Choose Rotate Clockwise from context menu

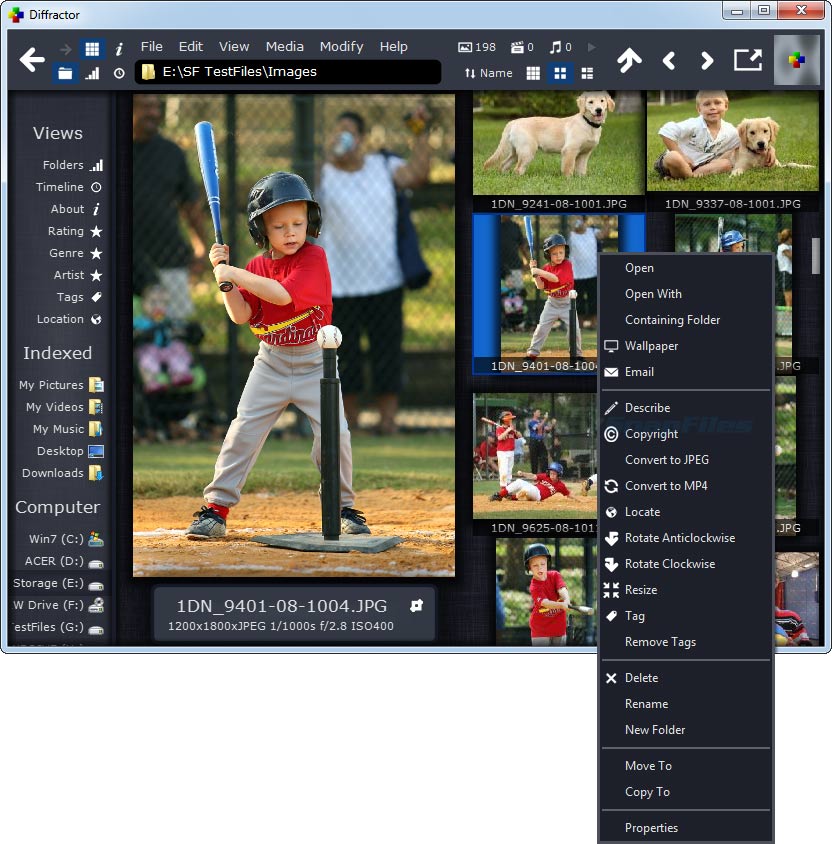pos(670,564)
